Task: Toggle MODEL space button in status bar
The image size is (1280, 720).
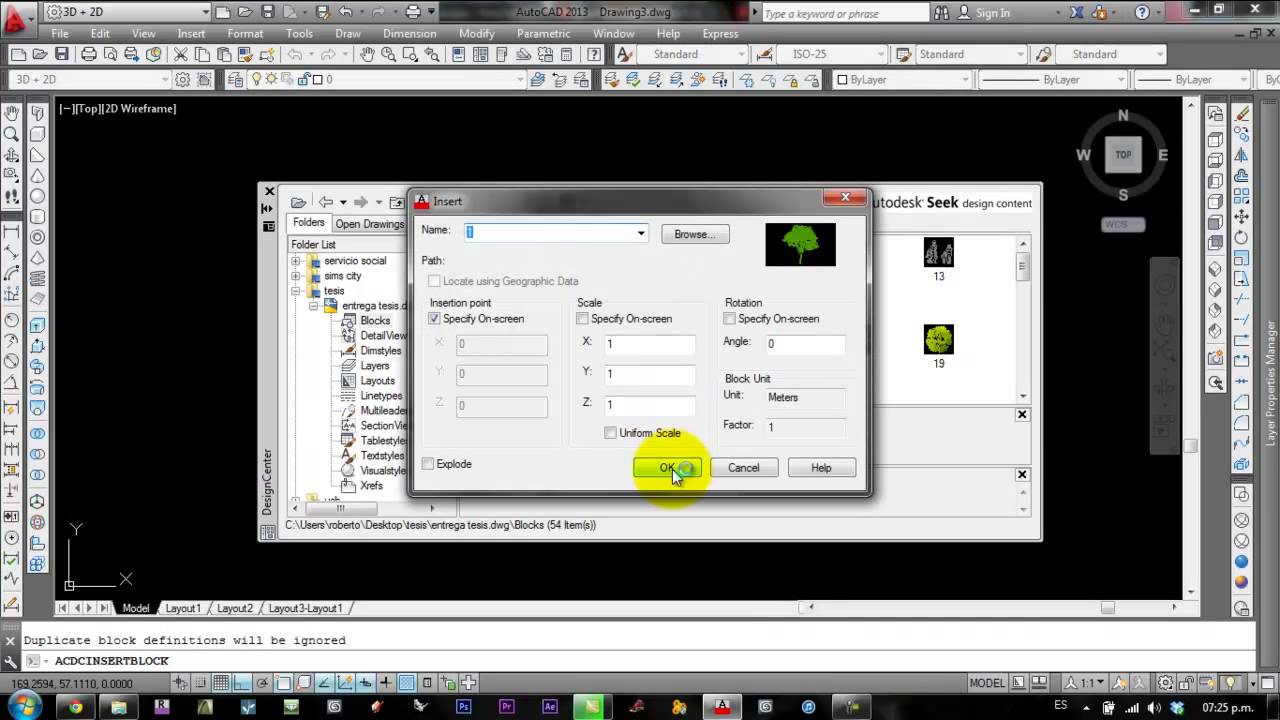Action: [x=987, y=683]
